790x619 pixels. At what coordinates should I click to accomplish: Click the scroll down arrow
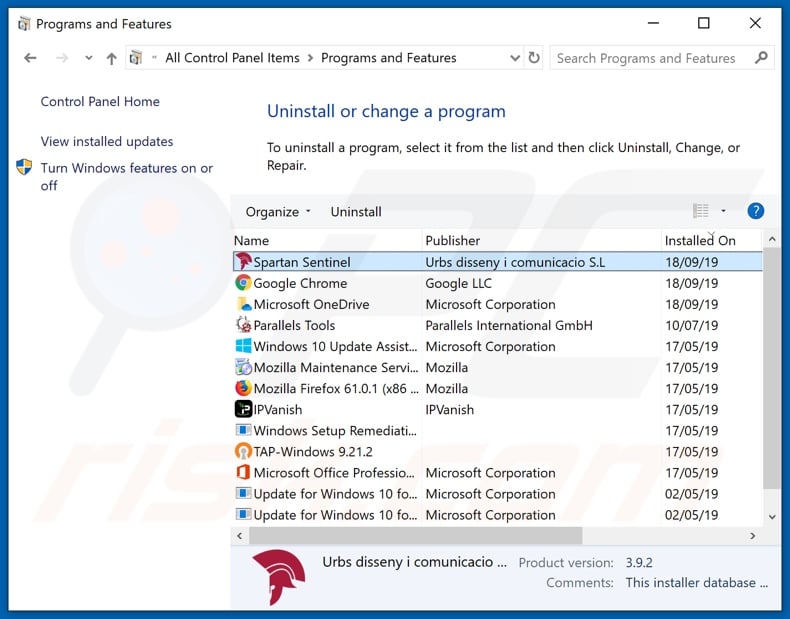pyautogui.click(x=772, y=517)
